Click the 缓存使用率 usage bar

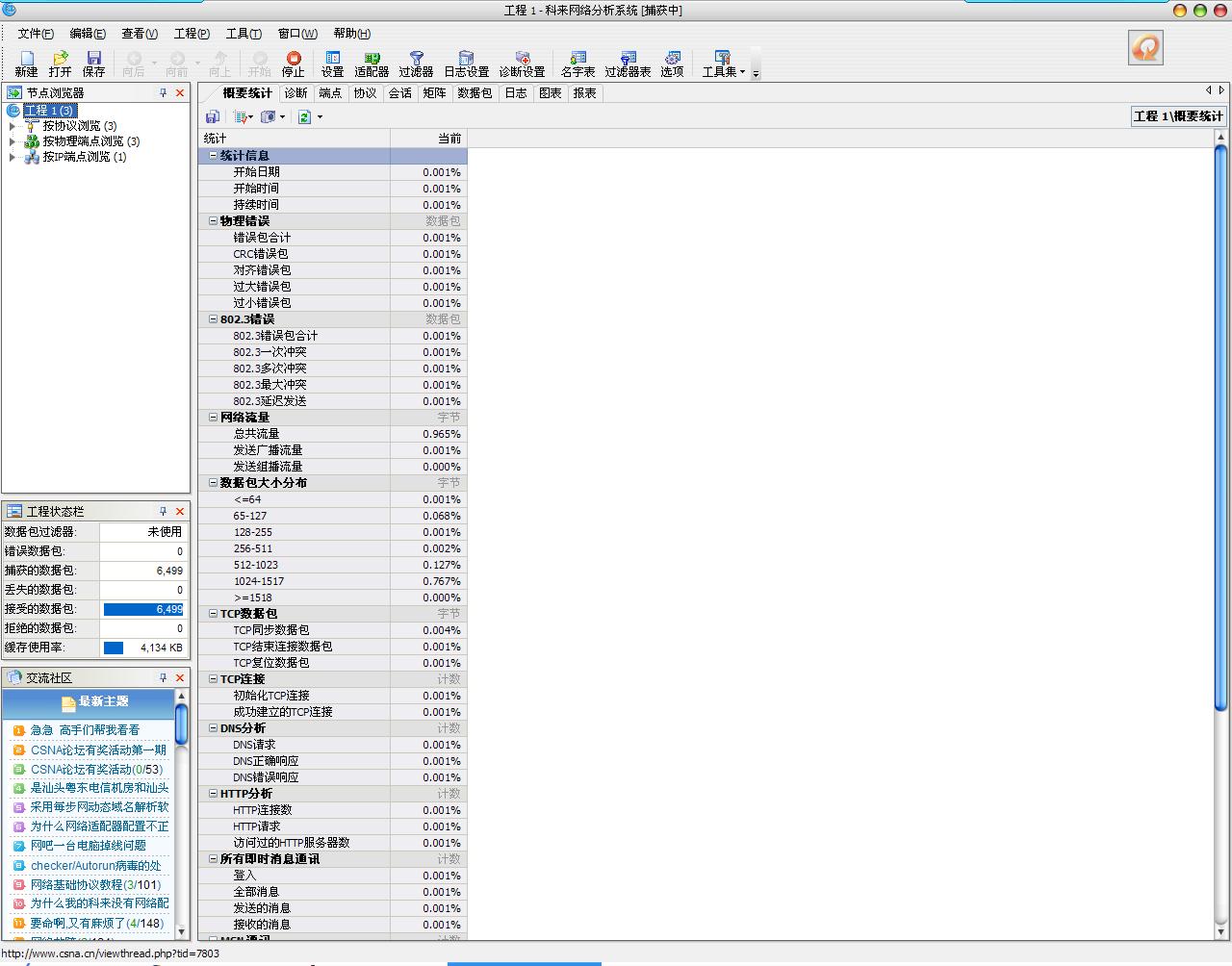pyautogui.click(x=114, y=648)
